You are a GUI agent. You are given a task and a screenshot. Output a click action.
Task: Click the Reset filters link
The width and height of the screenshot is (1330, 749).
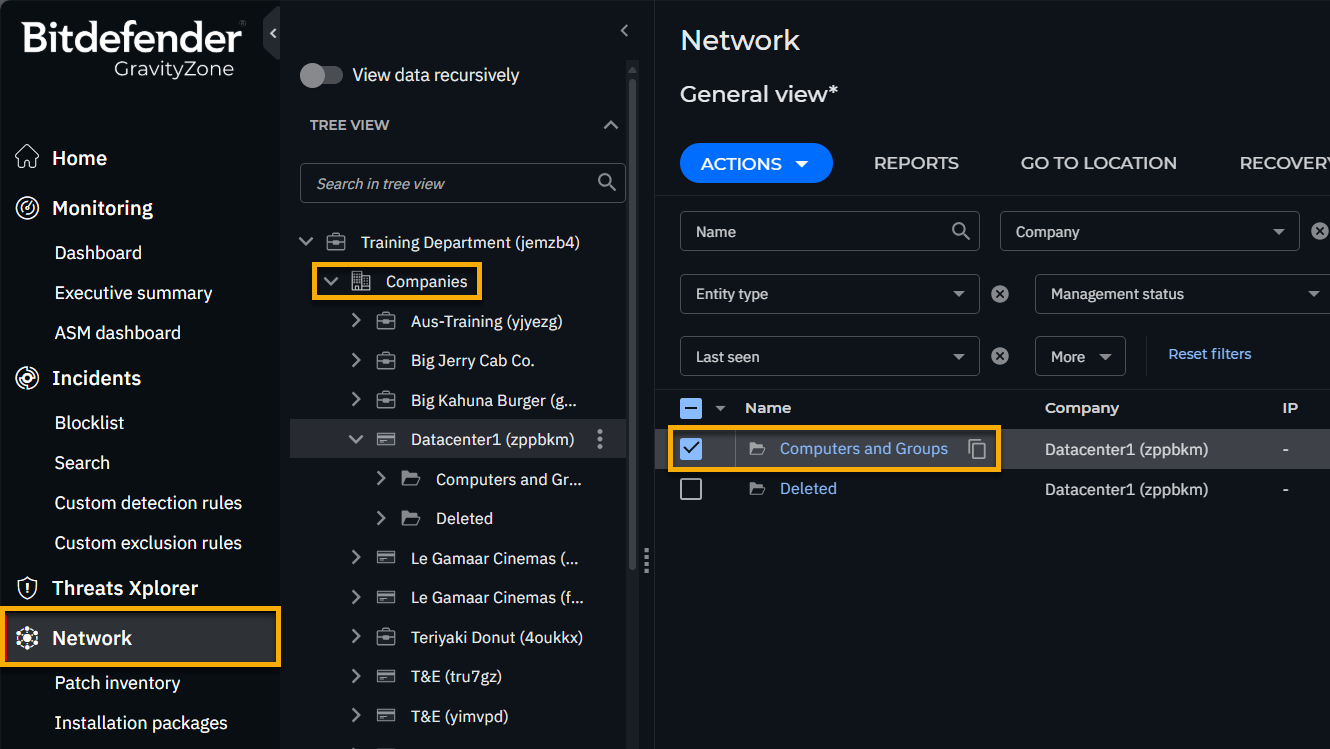tap(1209, 354)
